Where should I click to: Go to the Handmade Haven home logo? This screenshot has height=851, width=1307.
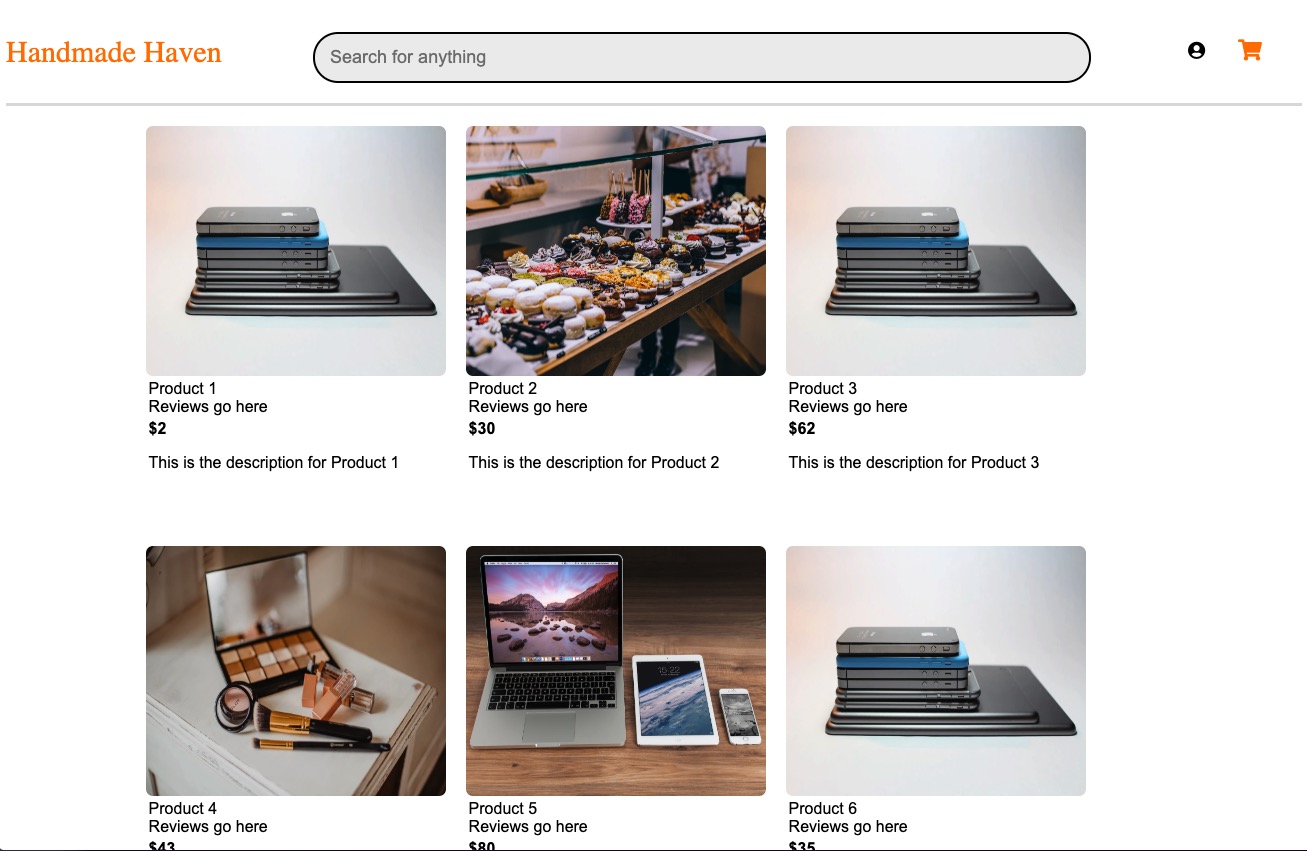(x=114, y=53)
